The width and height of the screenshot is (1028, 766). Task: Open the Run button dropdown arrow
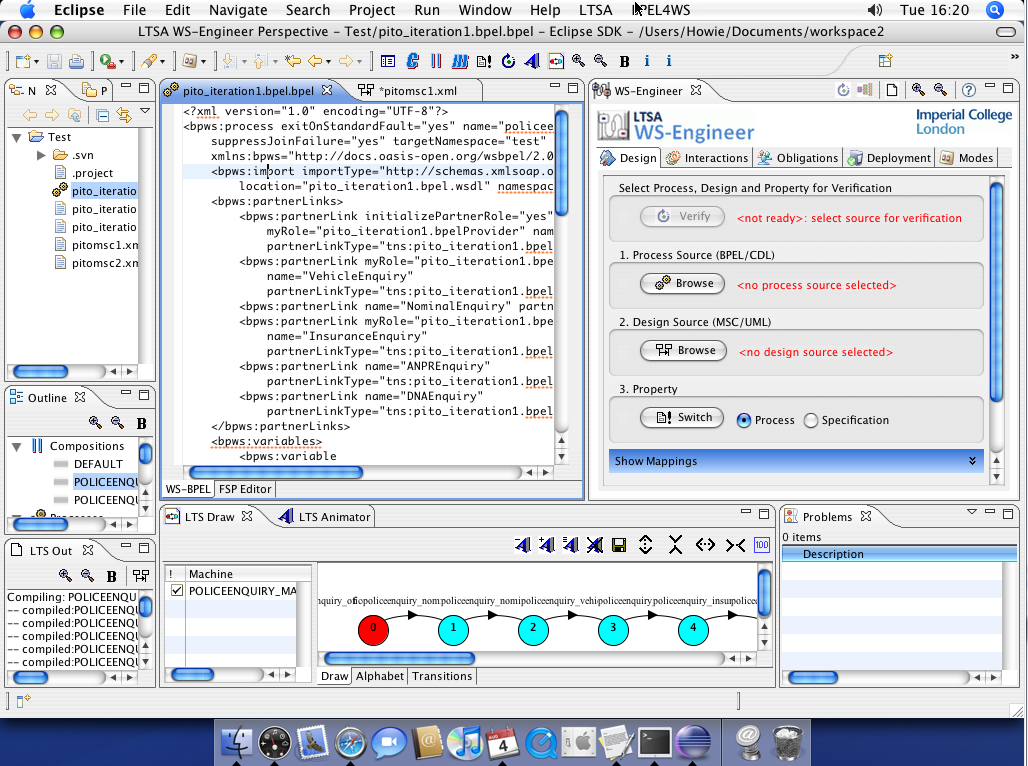click(122, 62)
